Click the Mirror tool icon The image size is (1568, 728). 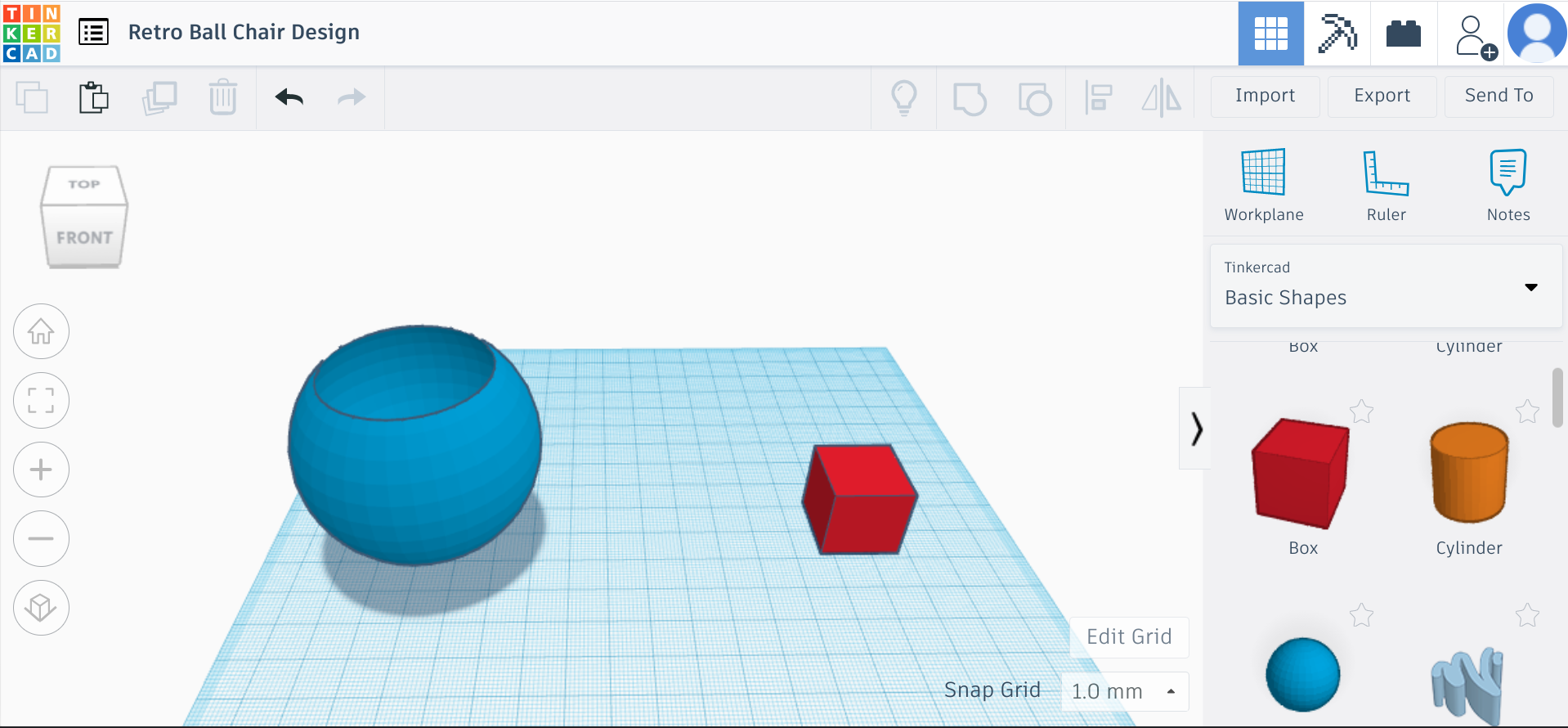coord(1162,98)
